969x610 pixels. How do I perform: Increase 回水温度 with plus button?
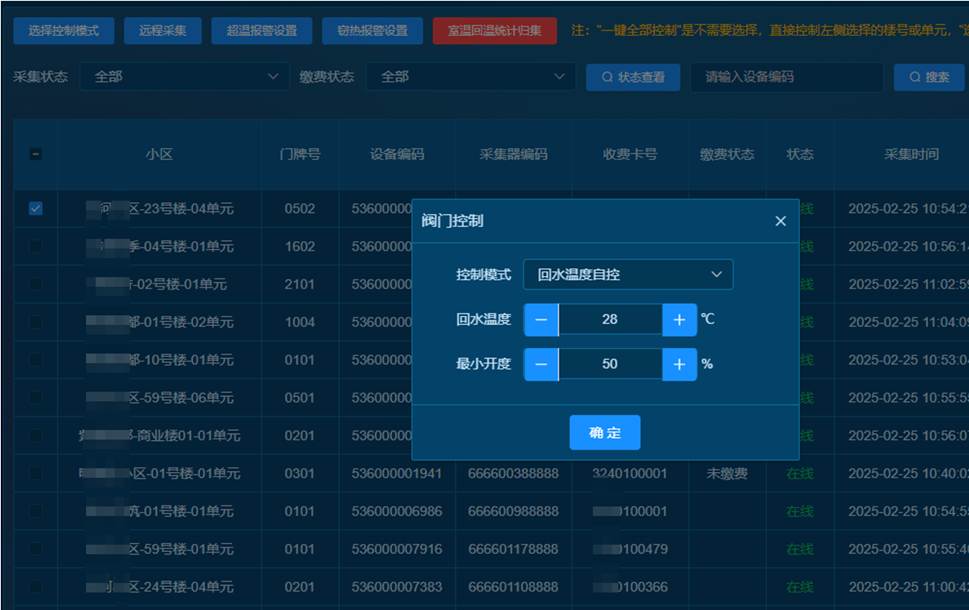(x=679, y=320)
